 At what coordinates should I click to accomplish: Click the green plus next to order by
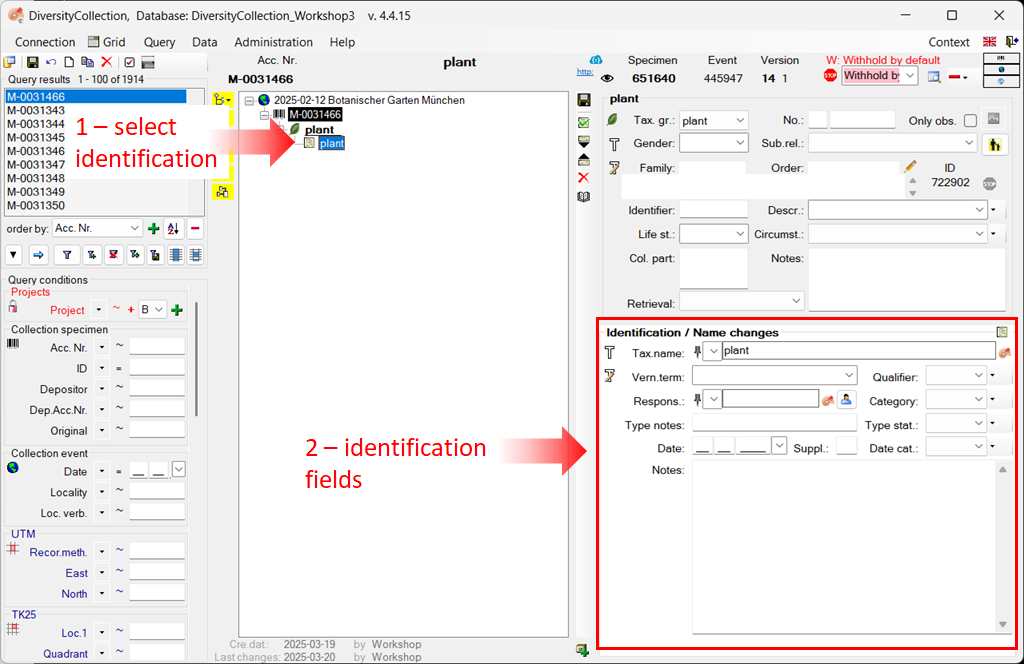(154, 229)
